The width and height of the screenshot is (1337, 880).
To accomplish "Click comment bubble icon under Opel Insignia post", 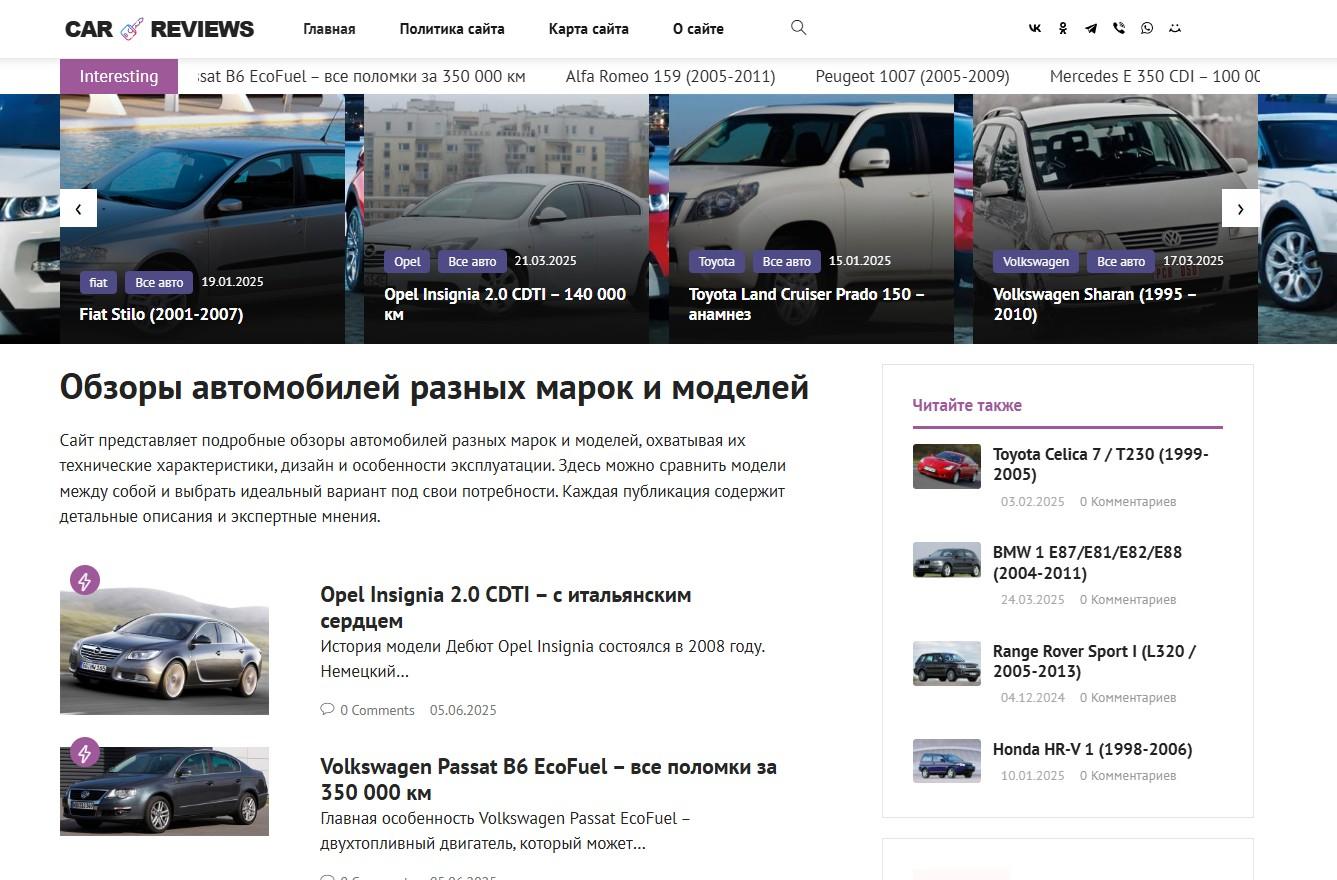I will click(x=327, y=709).
